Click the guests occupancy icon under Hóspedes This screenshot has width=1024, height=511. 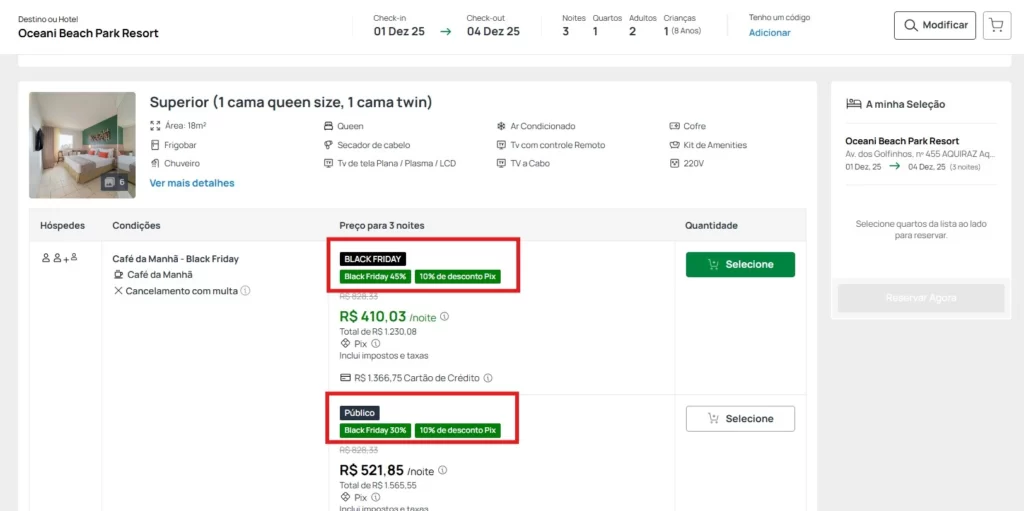click(59, 258)
